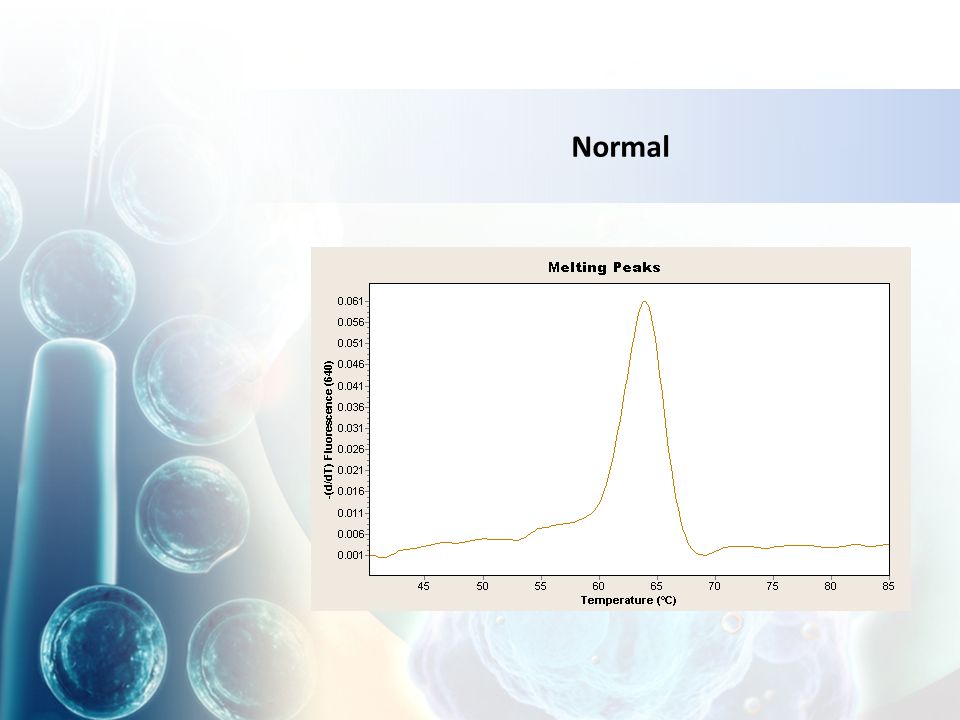
Task: Click the 85 temperature tick label
Action: [x=888, y=586]
